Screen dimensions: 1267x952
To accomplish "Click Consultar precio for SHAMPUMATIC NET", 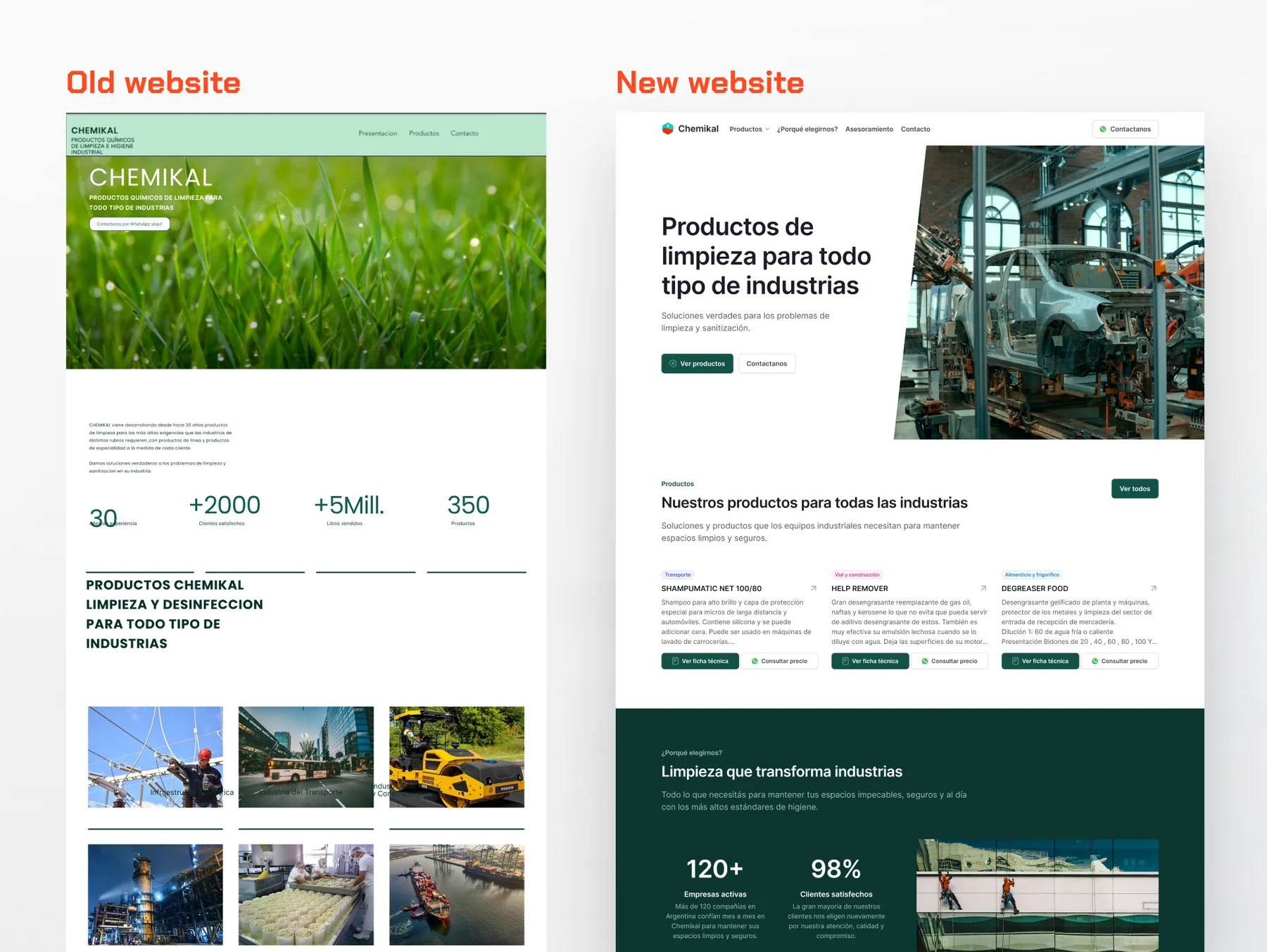I will pos(779,661).
